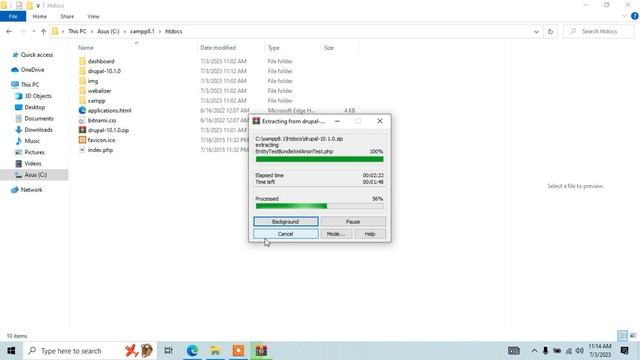Open Task View on the taskbar

168,351
